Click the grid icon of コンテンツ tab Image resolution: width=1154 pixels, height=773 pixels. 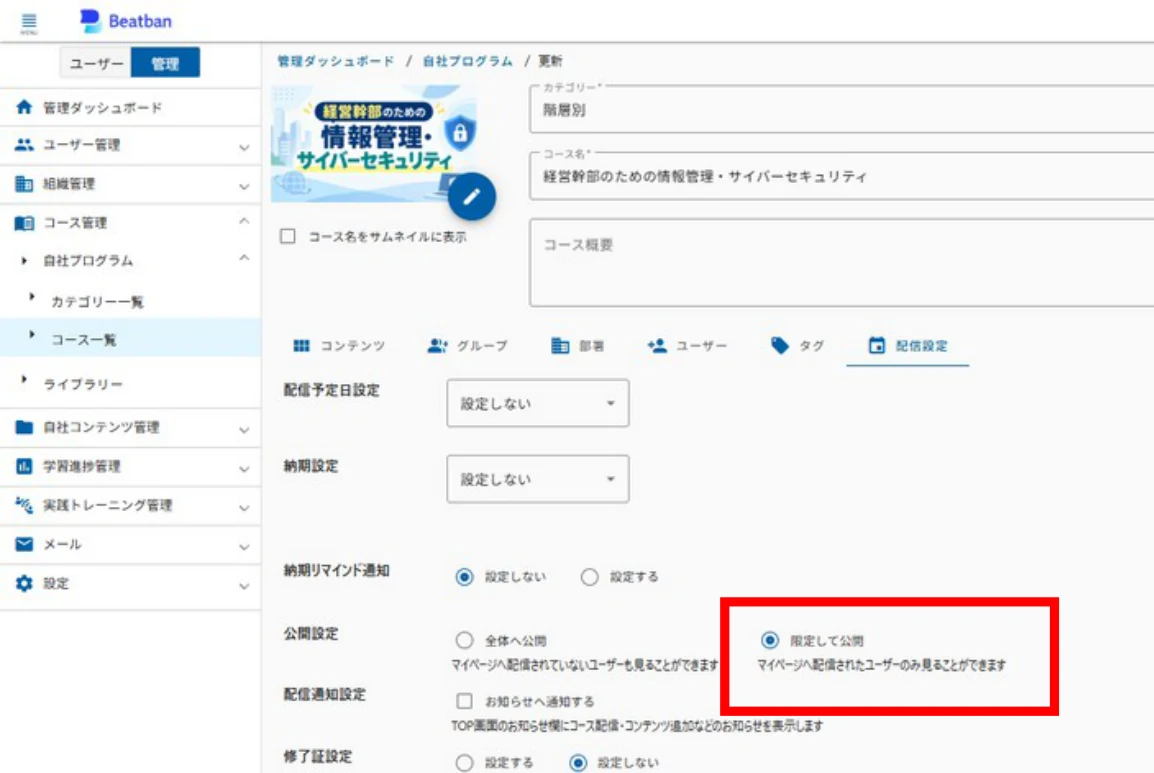(301, 345)
